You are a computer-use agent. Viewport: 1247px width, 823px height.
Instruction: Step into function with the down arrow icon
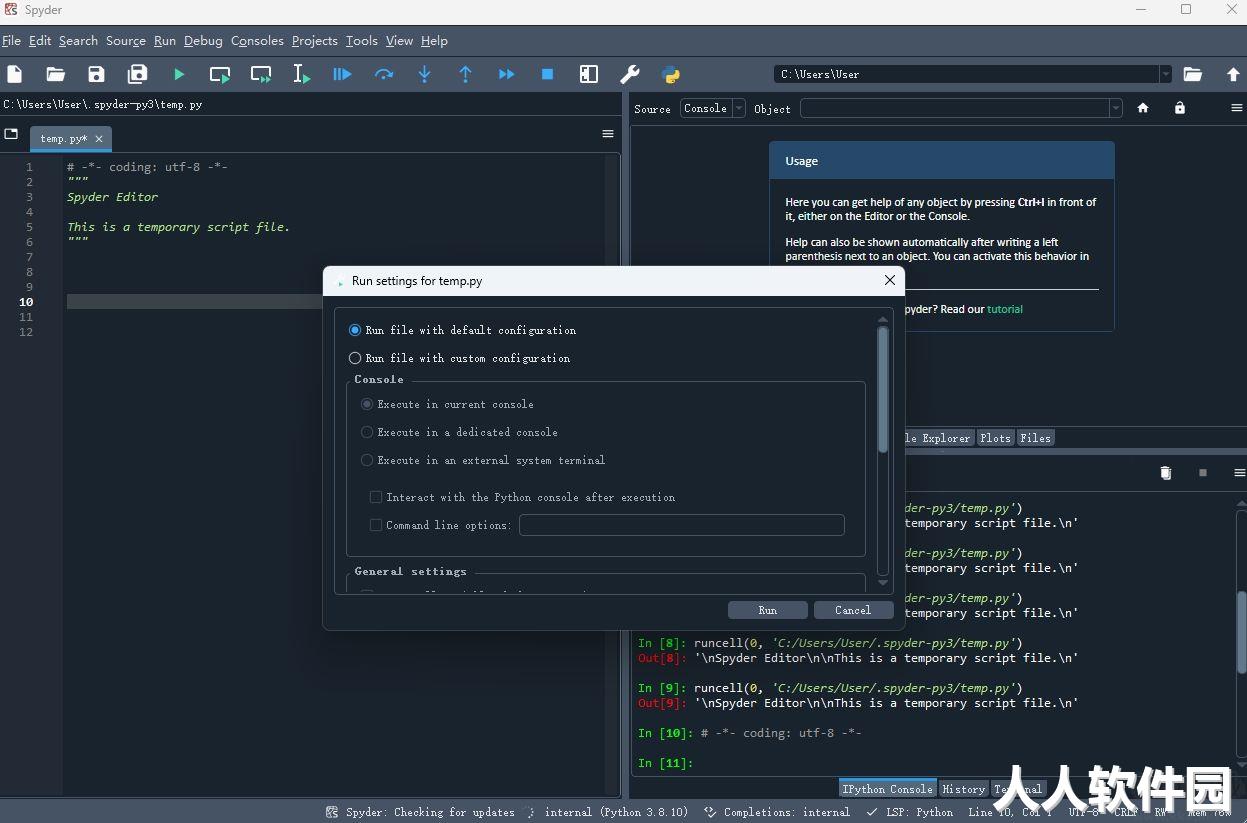pyautogui.click(x=424, y=74)
